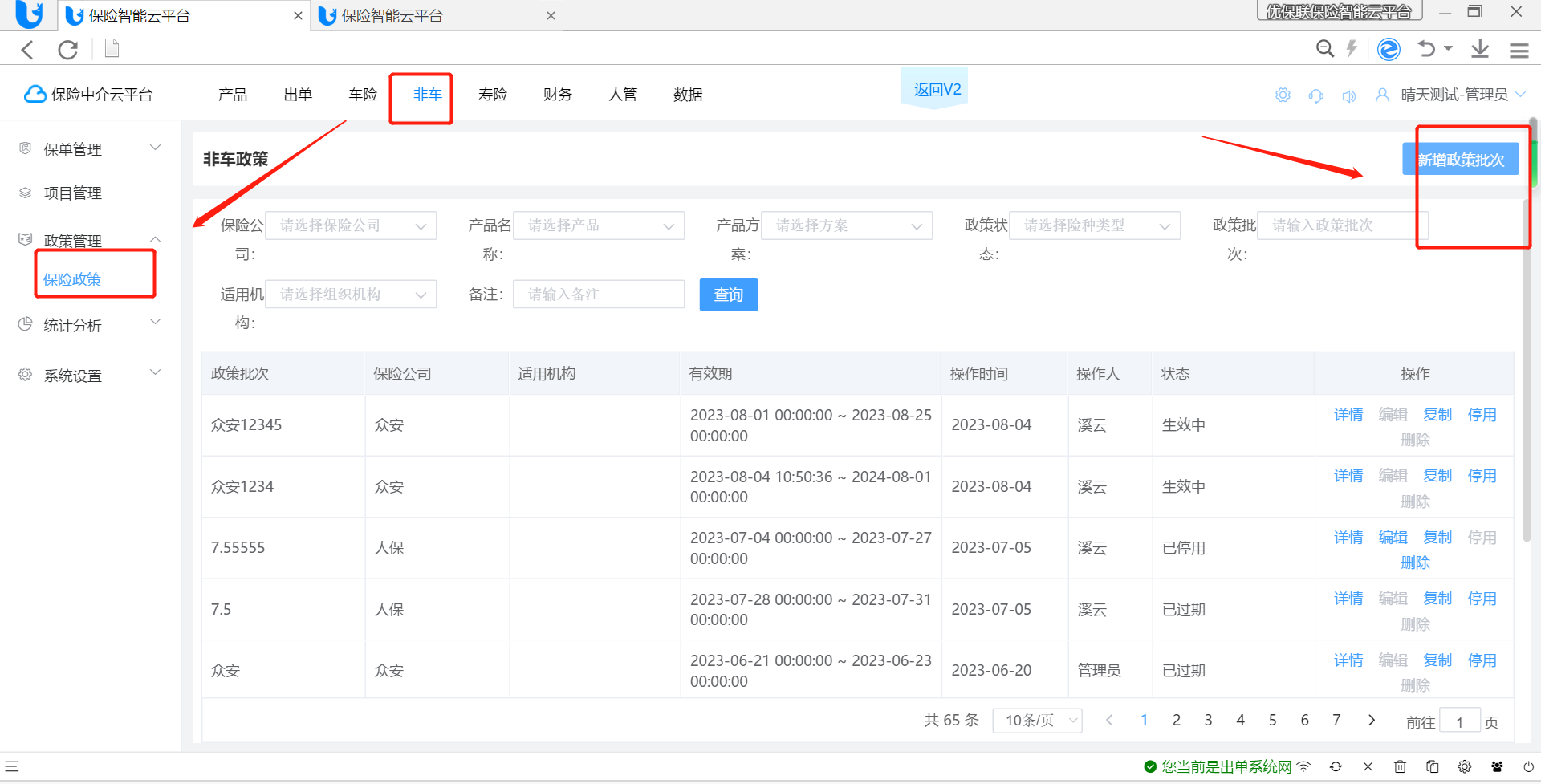The image size is (1541, 784).
Task: Click the zoom-out magnifier icon in browser toolbar
Action: 1325,49
